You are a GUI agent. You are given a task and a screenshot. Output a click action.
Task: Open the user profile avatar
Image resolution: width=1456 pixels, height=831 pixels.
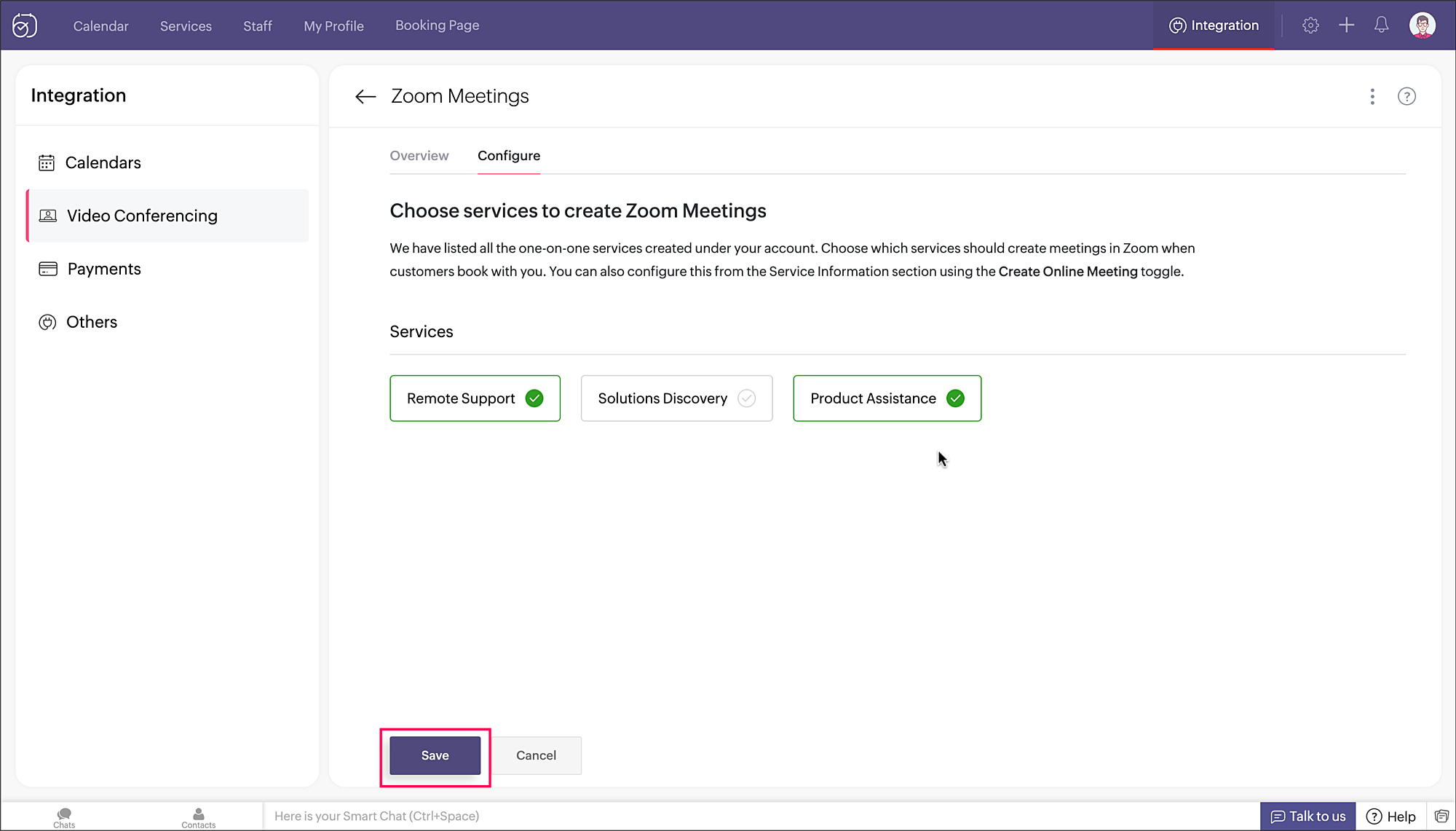1423,25
